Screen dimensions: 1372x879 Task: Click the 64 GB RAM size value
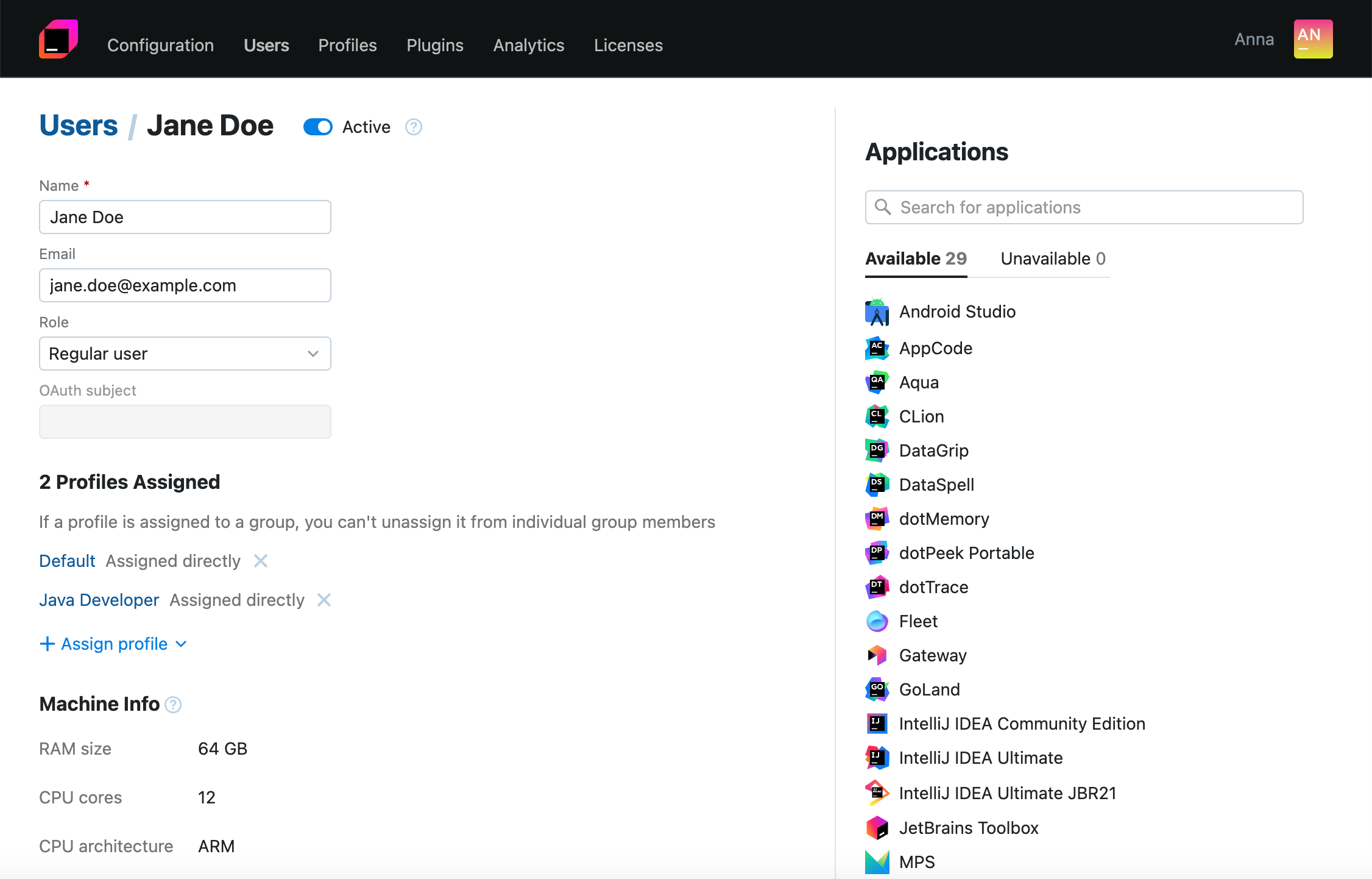223,749
